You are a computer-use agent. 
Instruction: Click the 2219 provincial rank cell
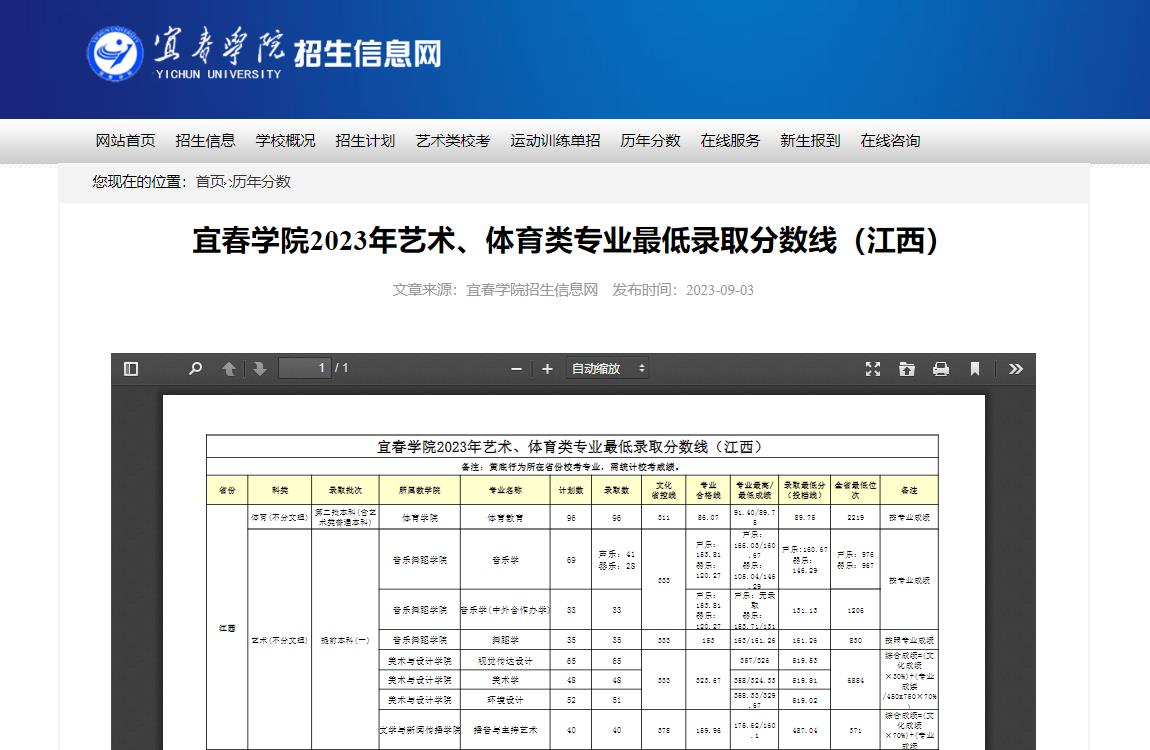pos(855,518)
